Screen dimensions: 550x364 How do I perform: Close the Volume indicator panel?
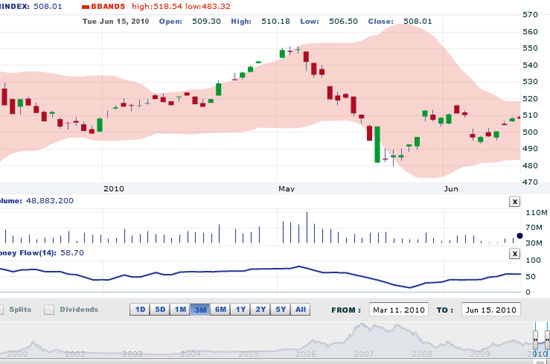[x=514, y=202]
